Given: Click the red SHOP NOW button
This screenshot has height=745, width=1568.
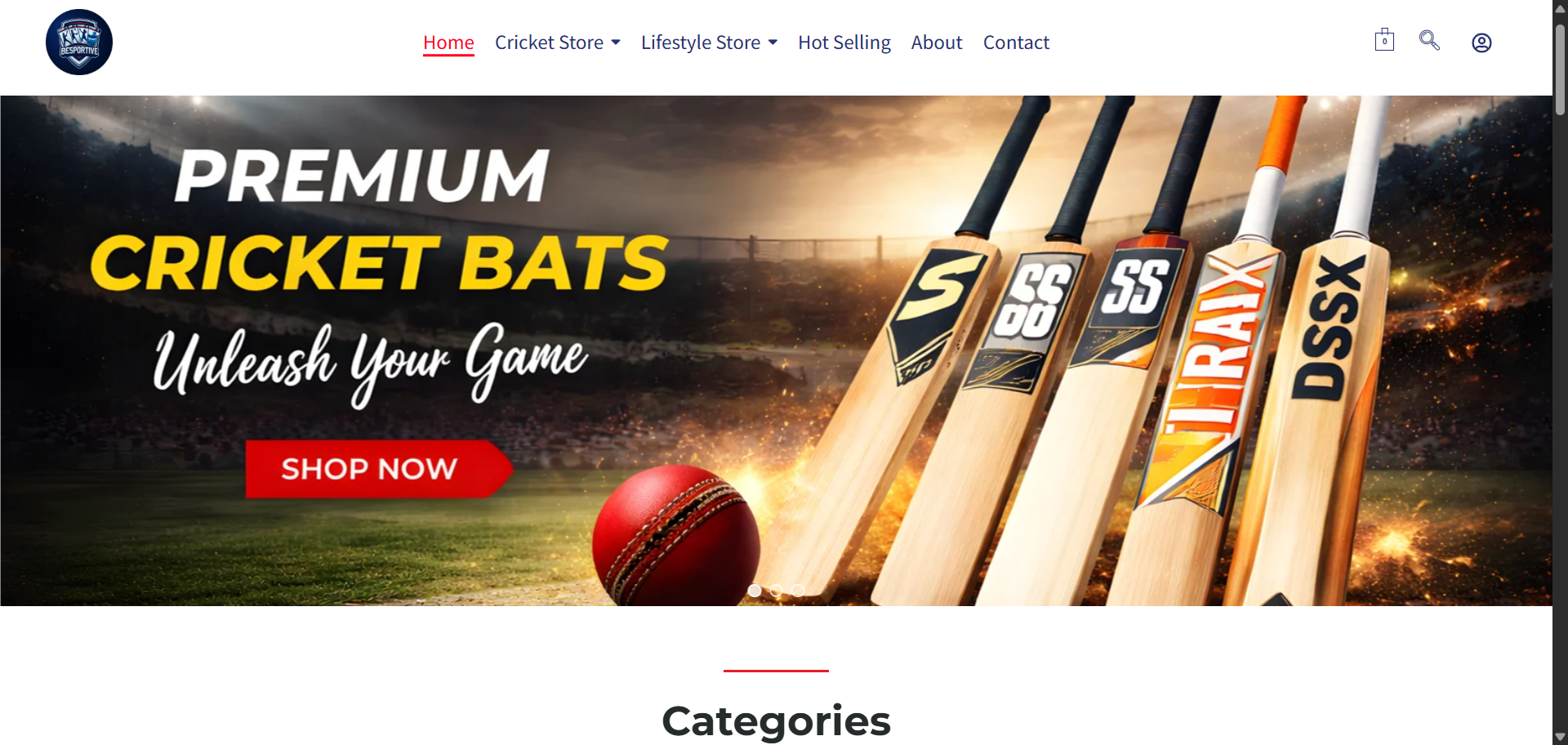Looking at the screenshot, I should pyautogui.click(x=378, y=469).
